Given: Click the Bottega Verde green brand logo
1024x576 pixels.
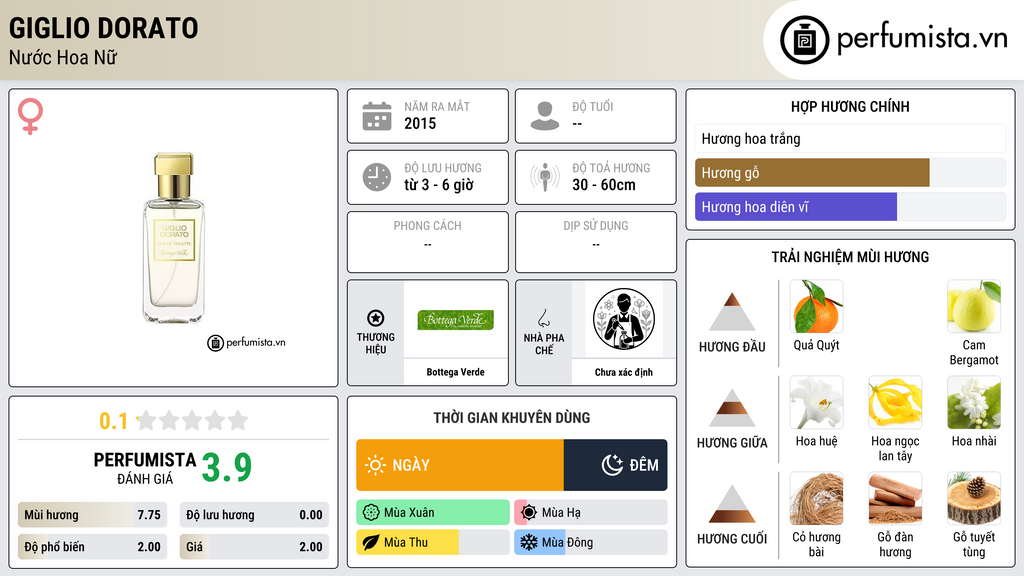Looking at the screenshot, I should click(x=456, y=320).
